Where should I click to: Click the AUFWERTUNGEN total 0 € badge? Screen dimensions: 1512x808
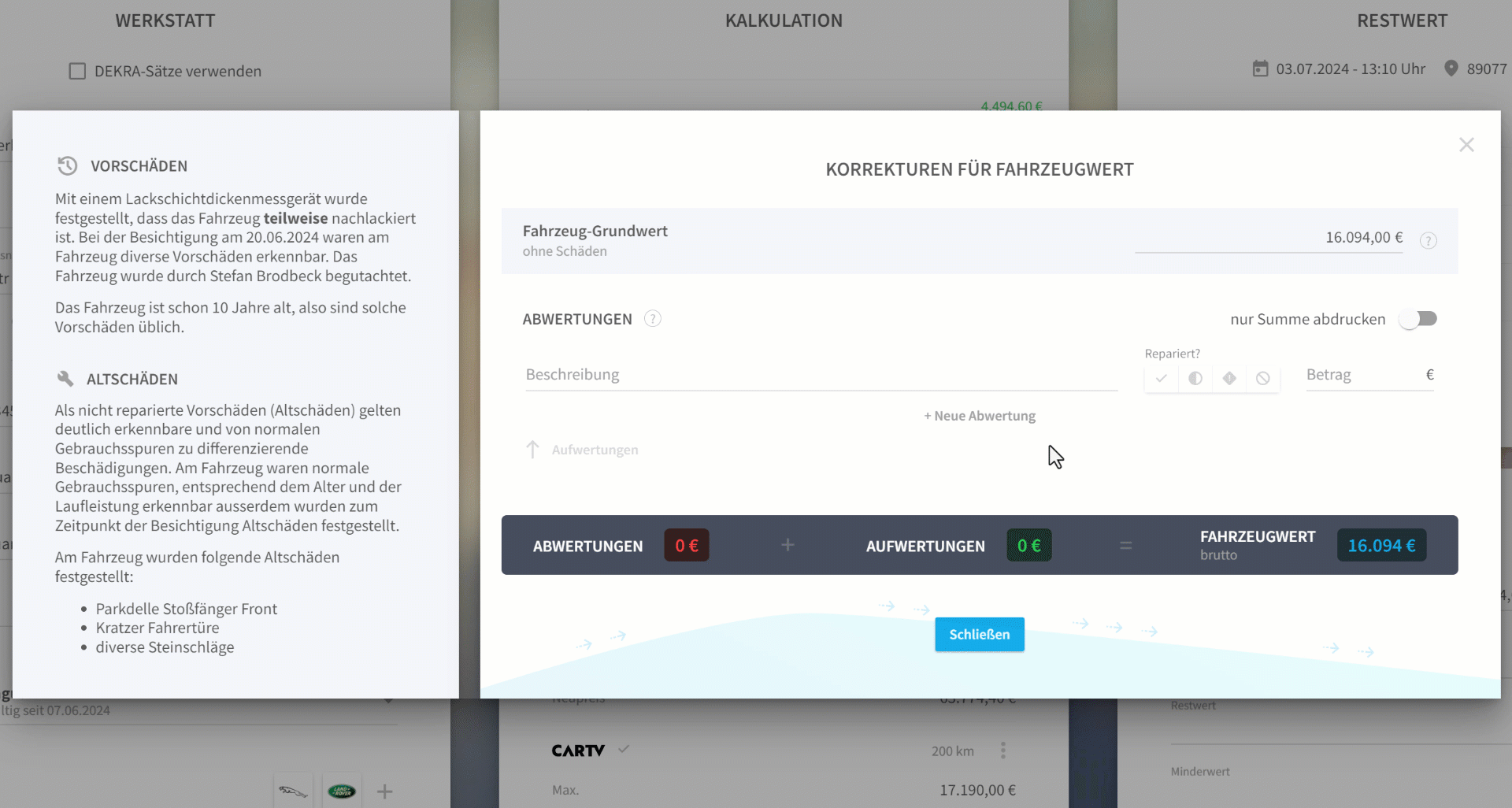click(1029, 545)
